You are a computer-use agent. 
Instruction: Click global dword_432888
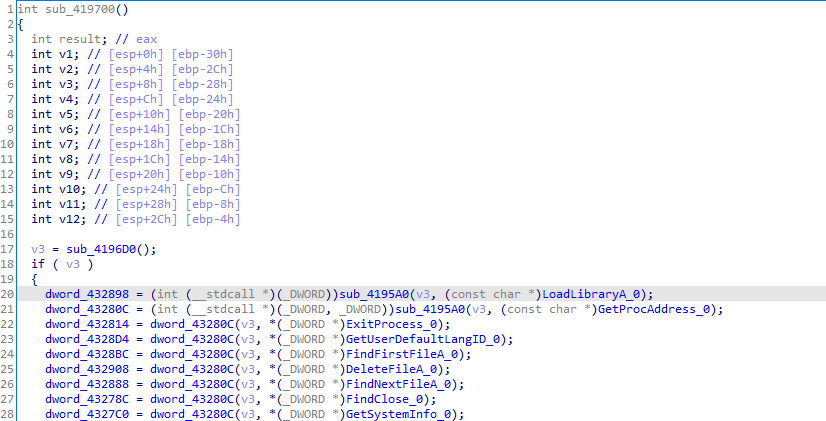(x=87, y=384)
